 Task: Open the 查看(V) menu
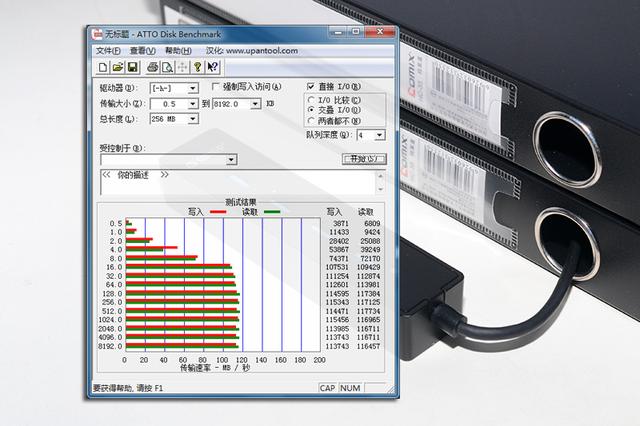point(142,51)
